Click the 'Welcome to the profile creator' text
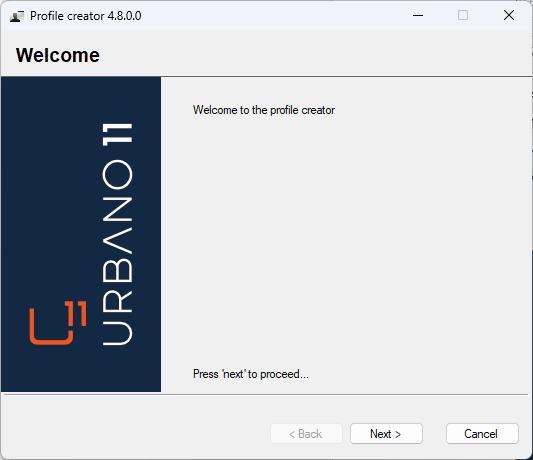This screenshot has height=460, width=533. click(264, 110)
